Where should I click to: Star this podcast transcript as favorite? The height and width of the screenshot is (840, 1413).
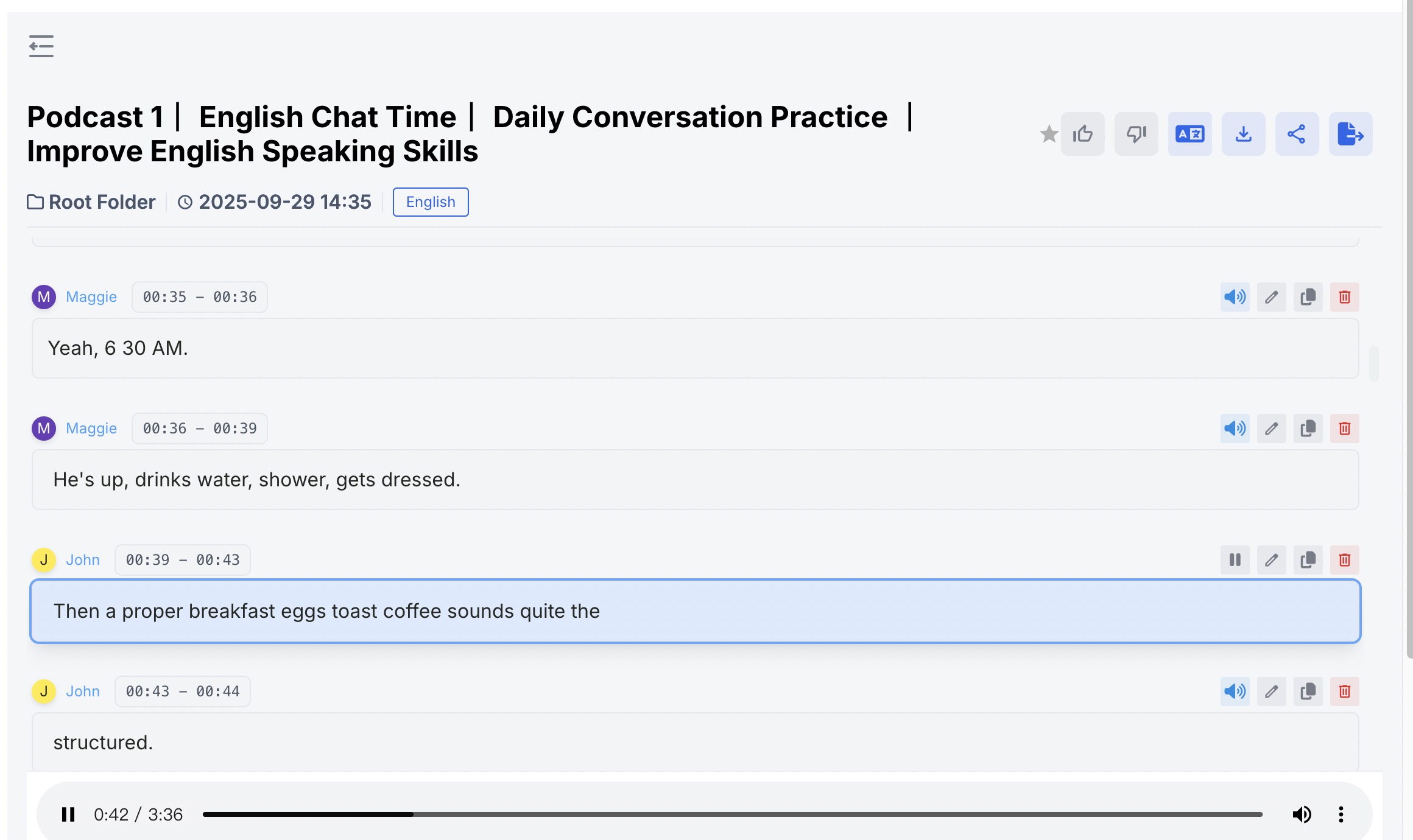point(1049,134)
